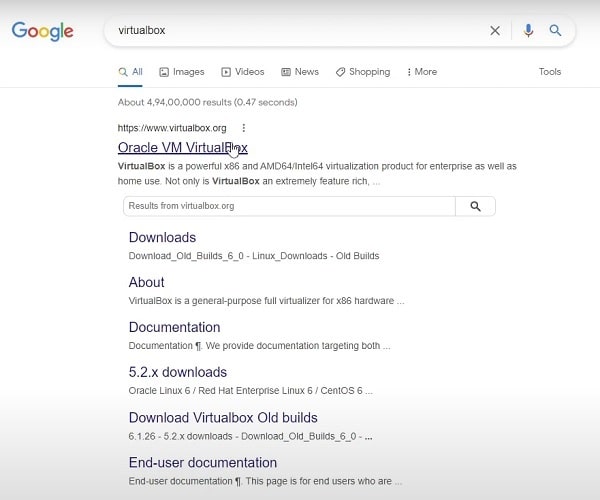Switch to the Videos tab

coord(243,72)
